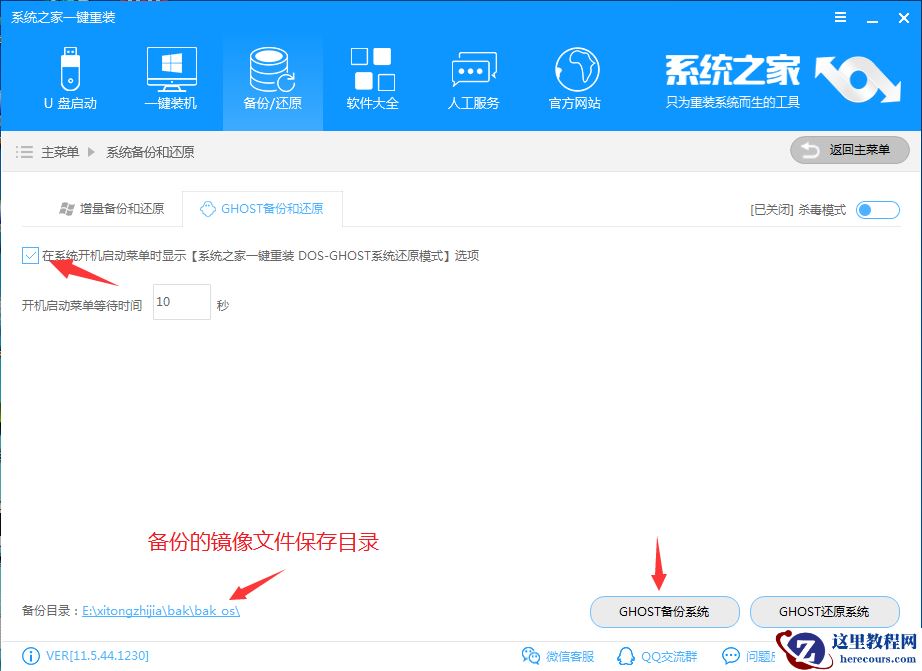Click the GHOST备份系统 button
The height and width of the screenshot is (671, 922).
pos(663,612)
